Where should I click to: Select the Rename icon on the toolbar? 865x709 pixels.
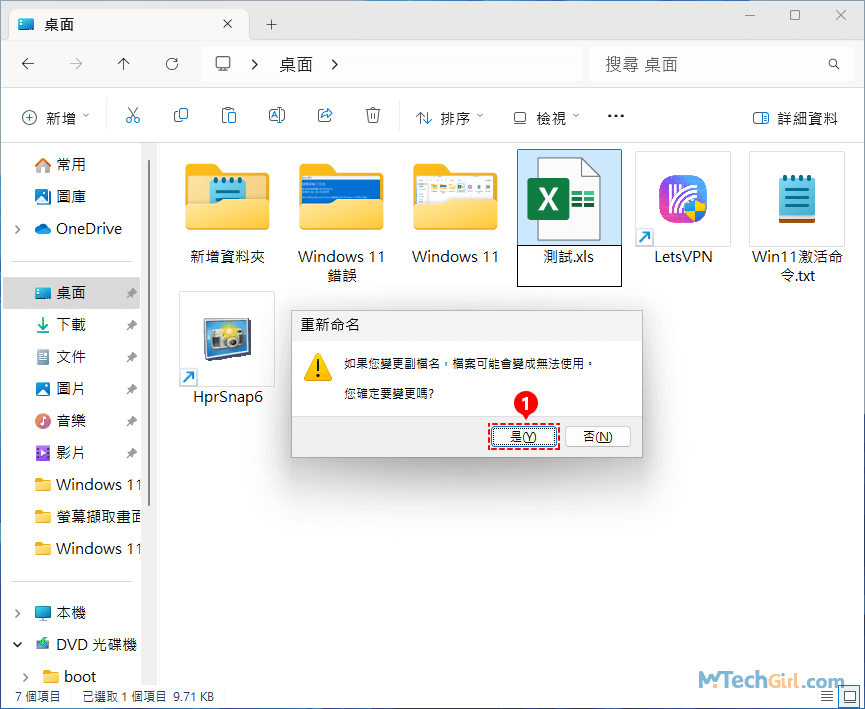point(277,115)
